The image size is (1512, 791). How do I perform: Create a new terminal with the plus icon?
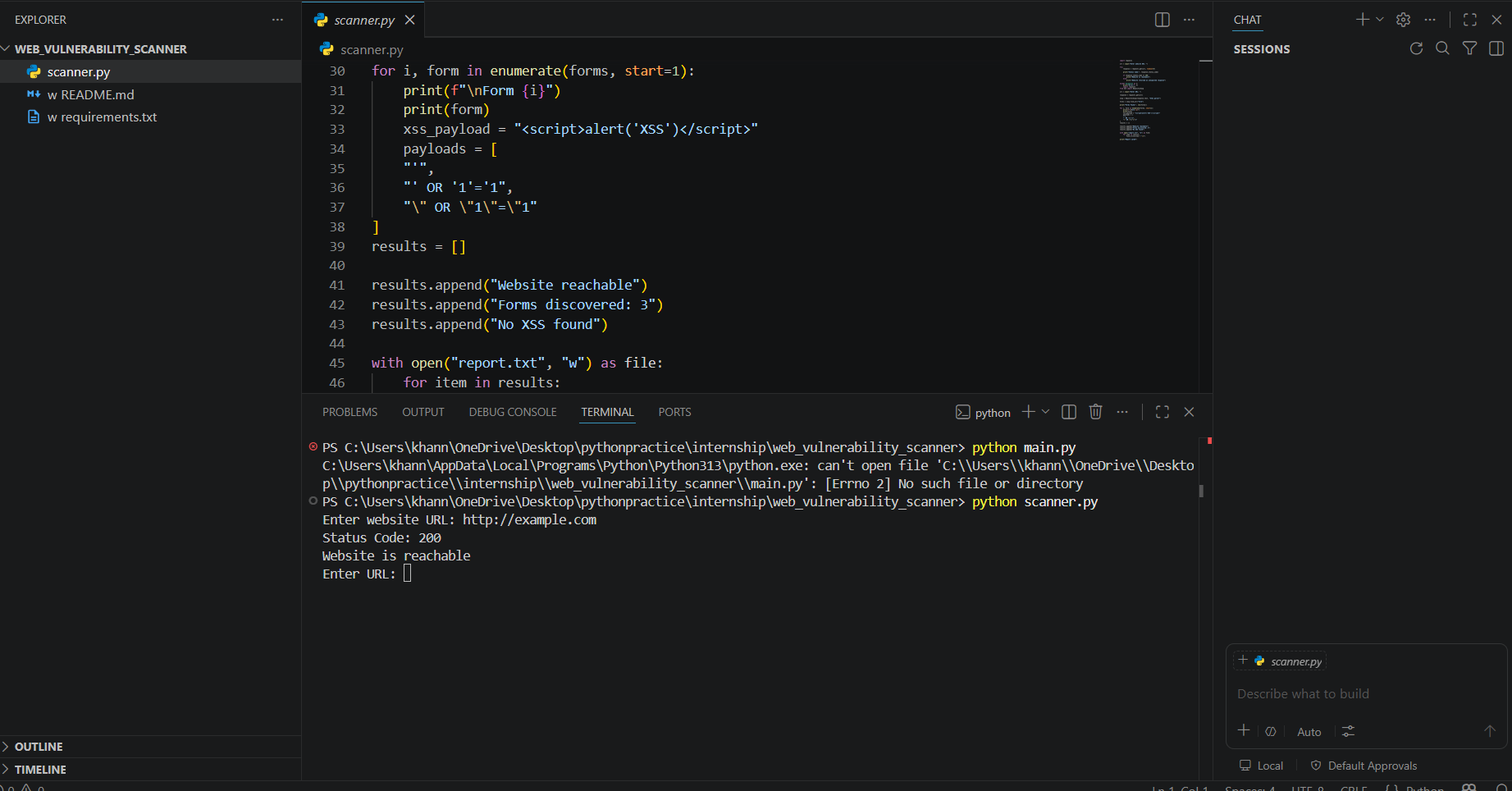(1027, 412)
